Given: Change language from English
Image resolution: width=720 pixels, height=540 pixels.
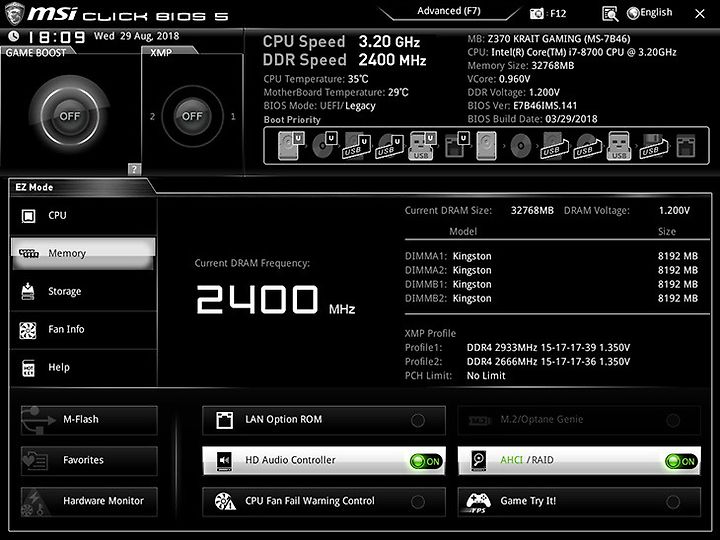Looking at the screenshot, I should pyautogui.click(x=656, y=12).
